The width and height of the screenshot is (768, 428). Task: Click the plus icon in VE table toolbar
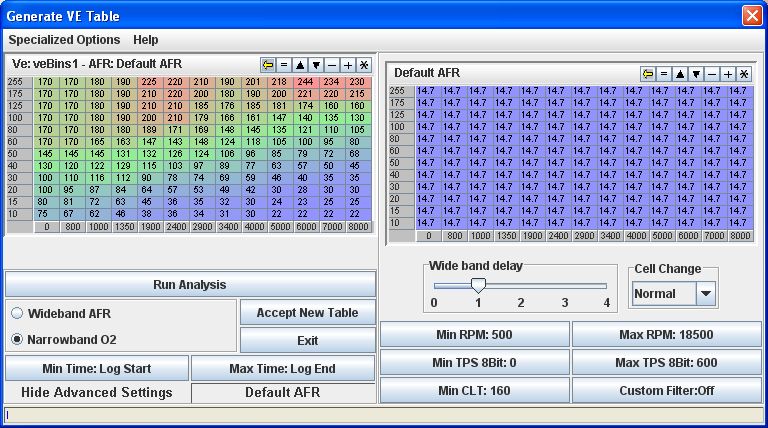point(348,64)
